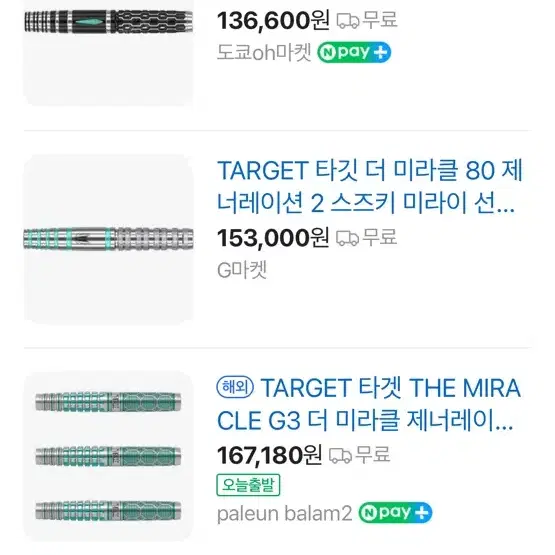Click the 153,000원 price
The width and height of the screenshot is (555, 555).
(x=273, y=238)
